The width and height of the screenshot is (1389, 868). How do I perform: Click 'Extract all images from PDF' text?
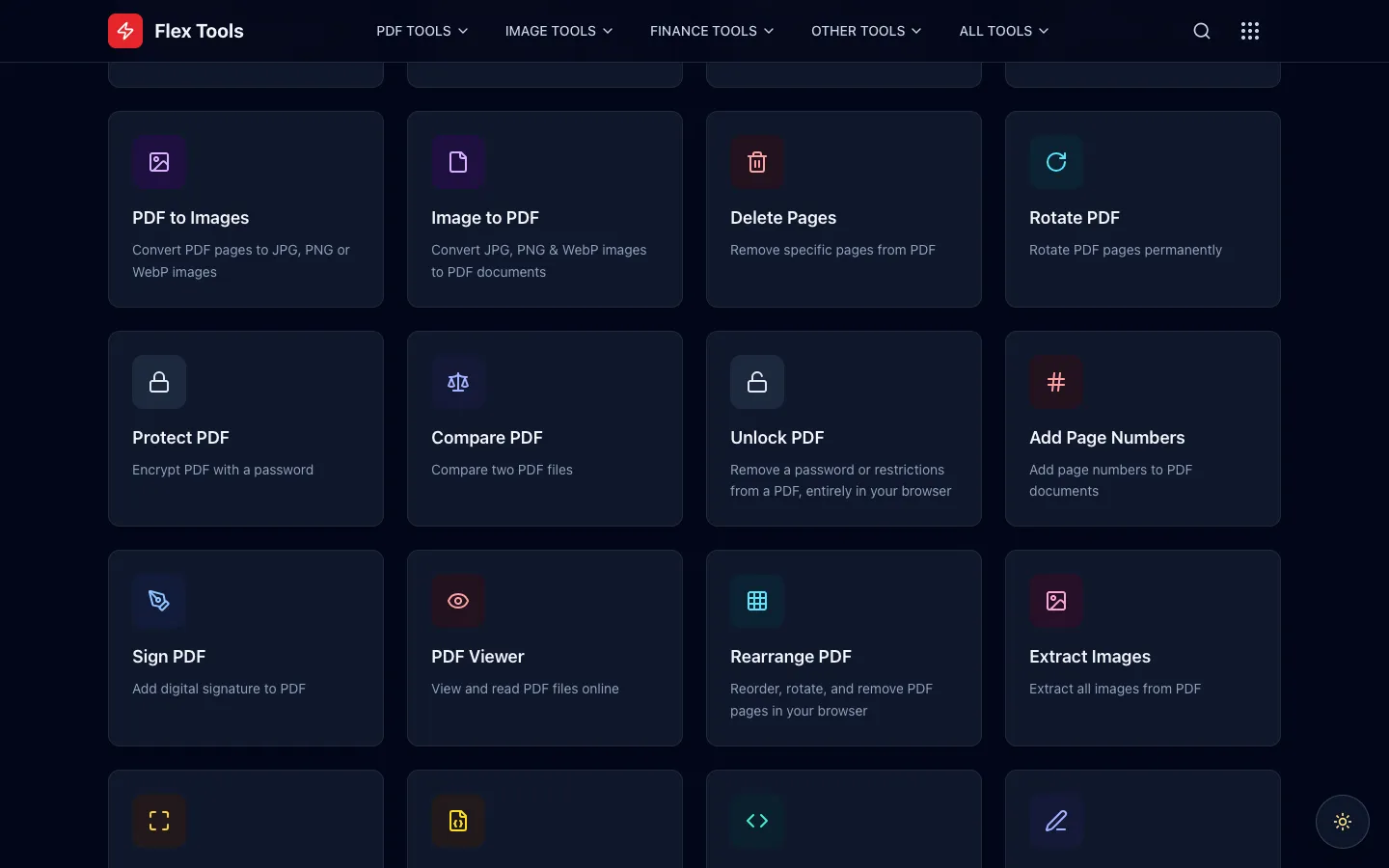1115,689
